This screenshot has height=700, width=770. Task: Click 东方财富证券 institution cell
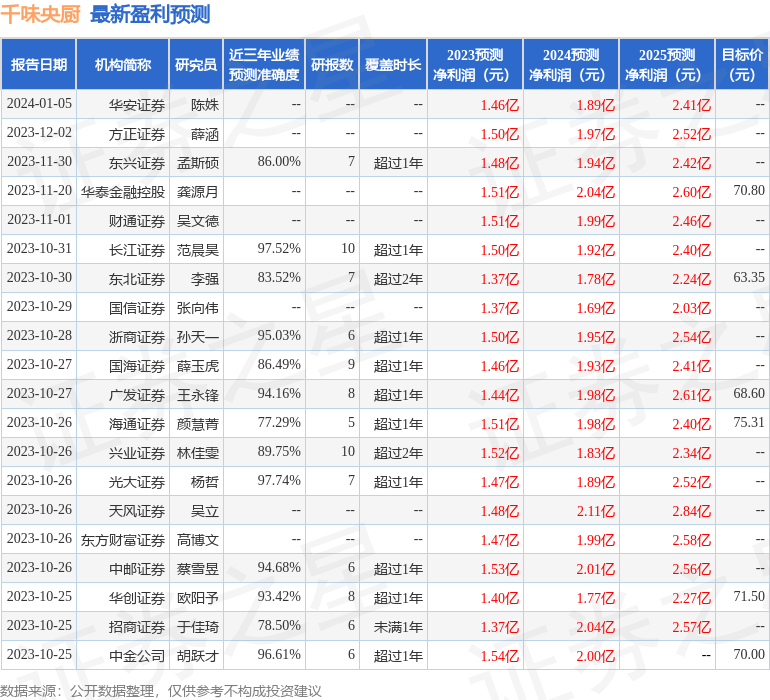(x=123, y=540)
